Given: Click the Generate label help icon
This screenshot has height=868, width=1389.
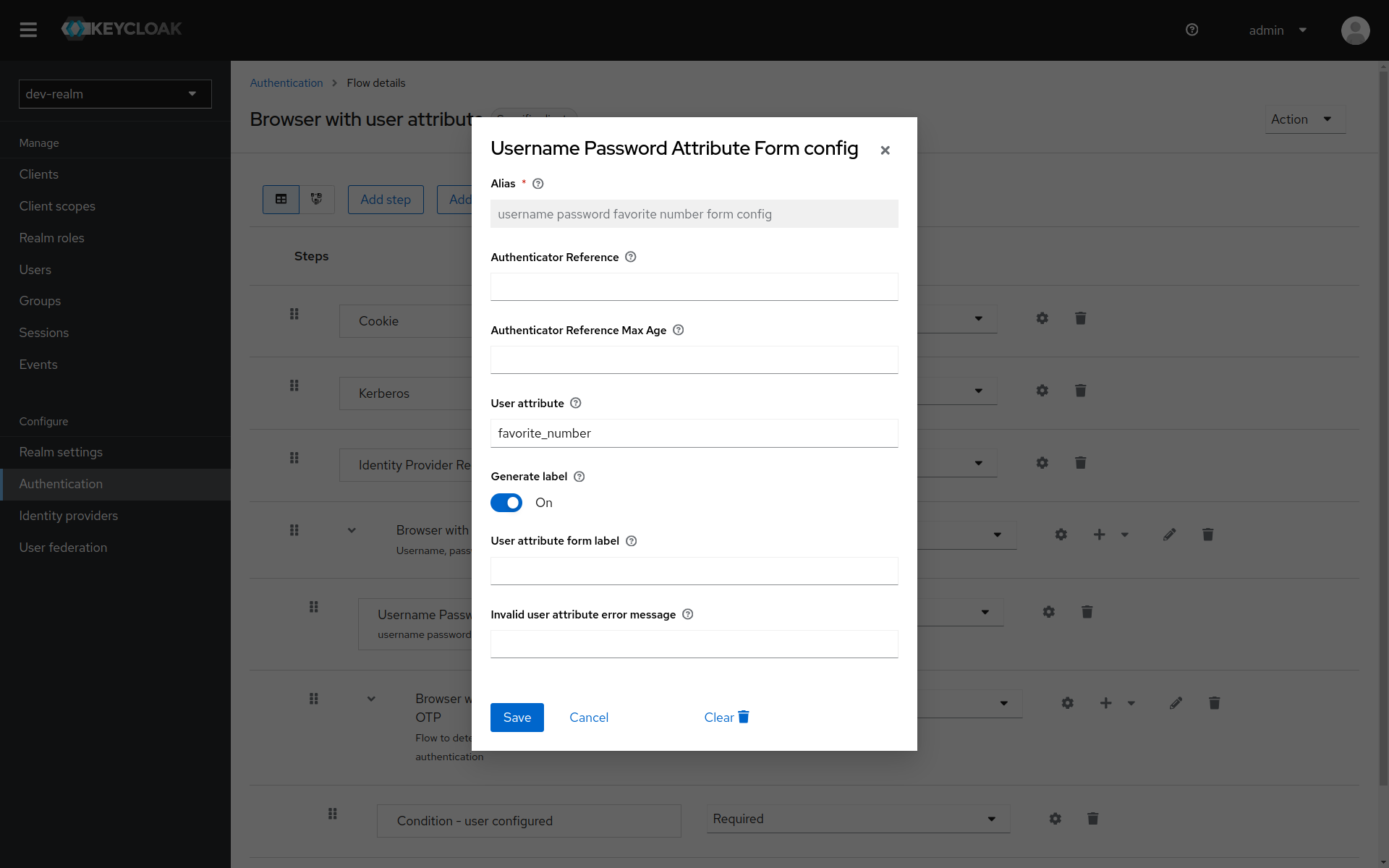Looking at the screenshot, I should coord(579,477).
